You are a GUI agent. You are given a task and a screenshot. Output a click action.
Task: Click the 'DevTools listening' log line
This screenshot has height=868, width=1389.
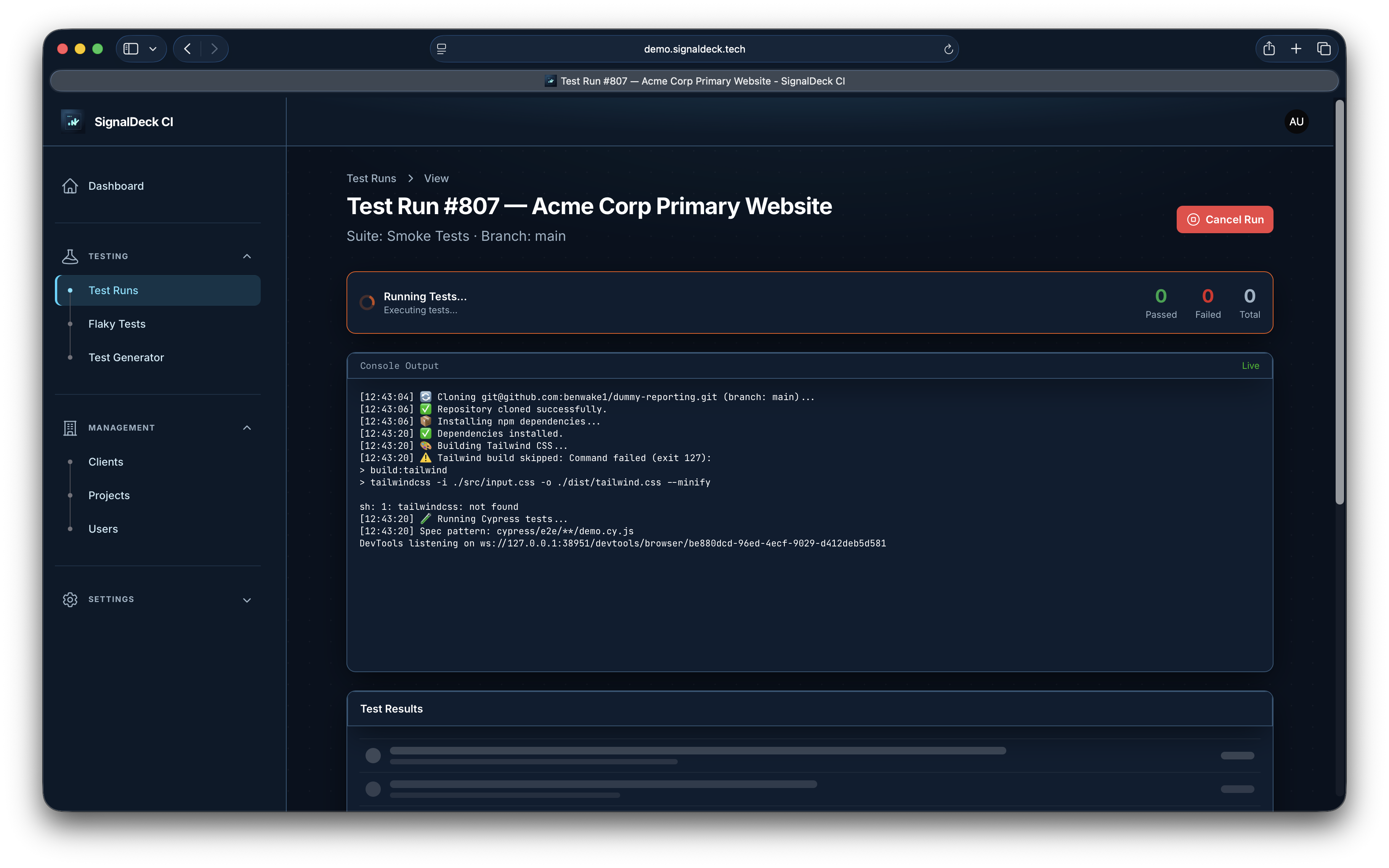(x=622, y=543)
